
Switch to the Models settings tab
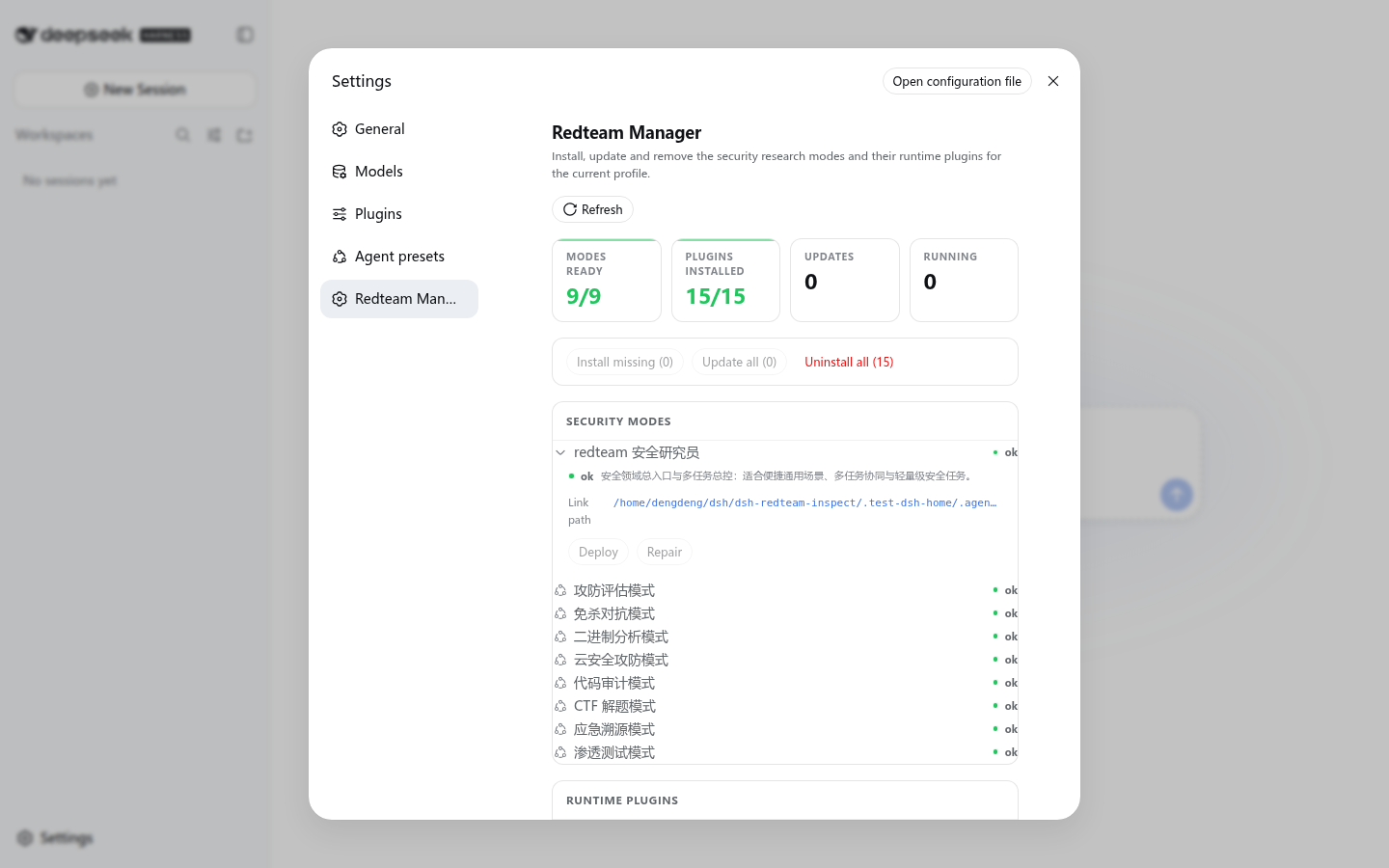pyautogui.click(x=399, y=172)
